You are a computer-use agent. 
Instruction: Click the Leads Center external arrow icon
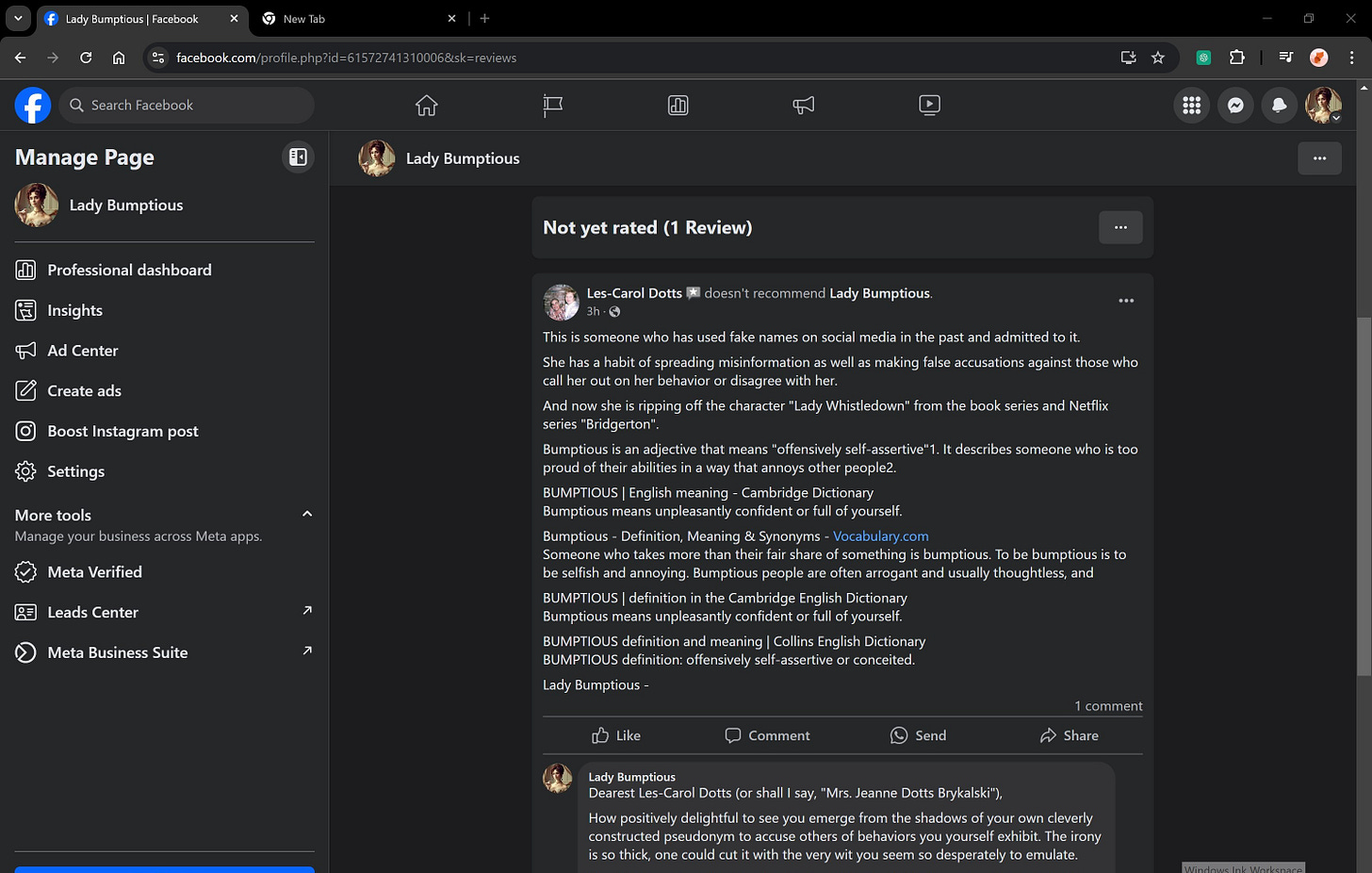coord(306,611)
